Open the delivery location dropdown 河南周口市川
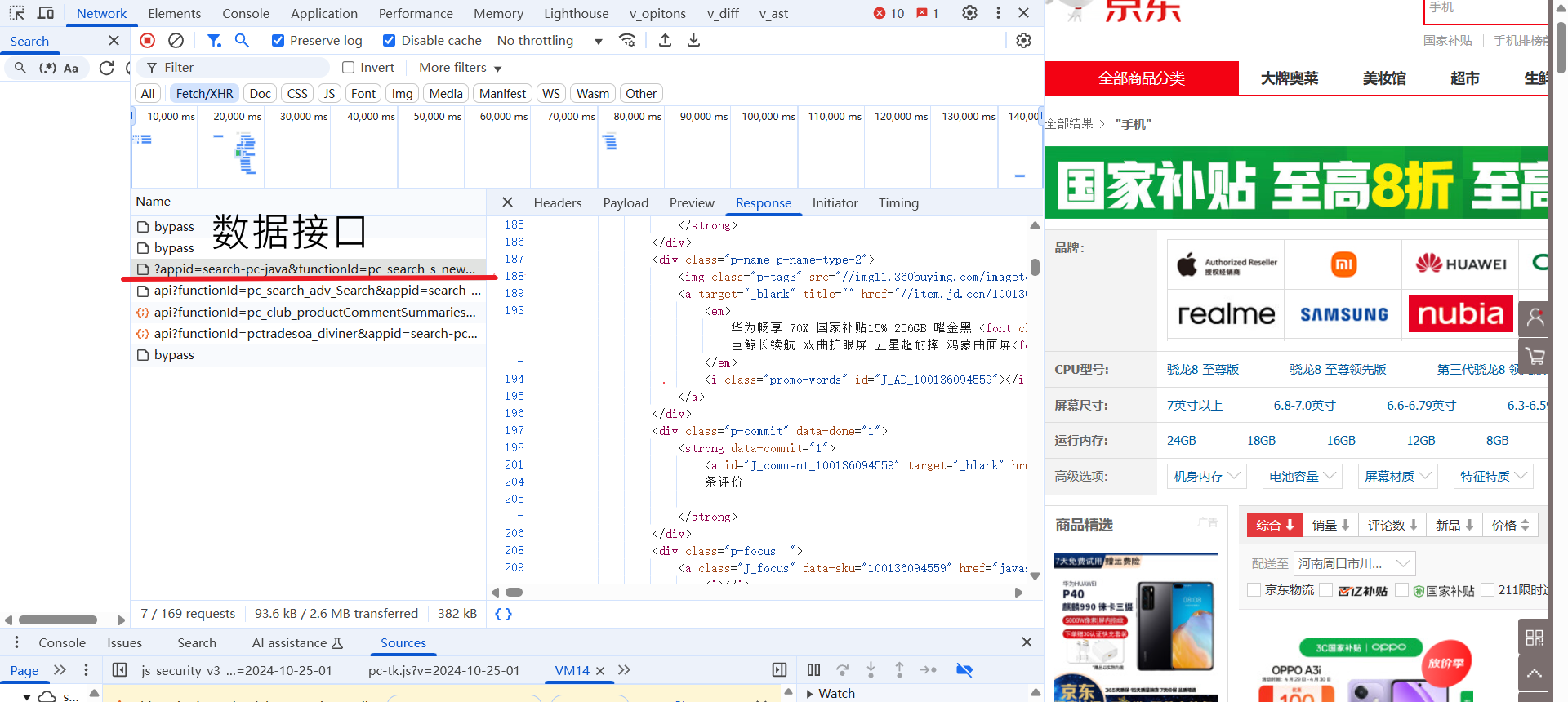Image resolution: width=1568 pixels, height=702 pixels. (1355, 563)
